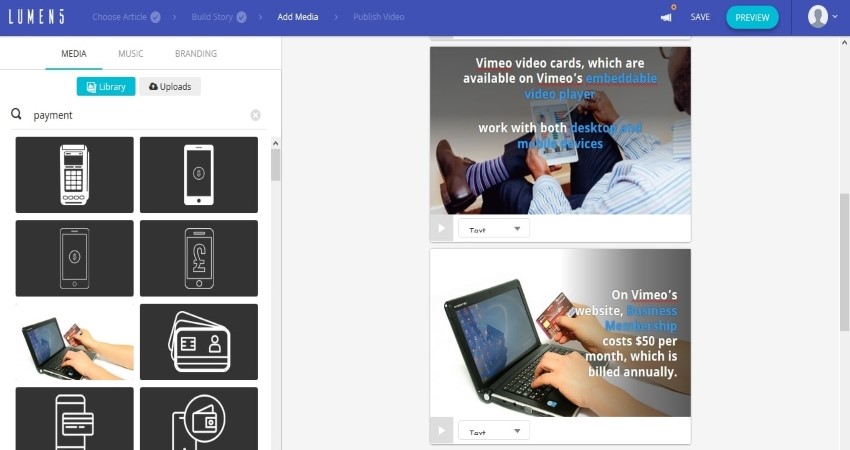
Task: Select the phone with pound sign icon
Action: 199,258
